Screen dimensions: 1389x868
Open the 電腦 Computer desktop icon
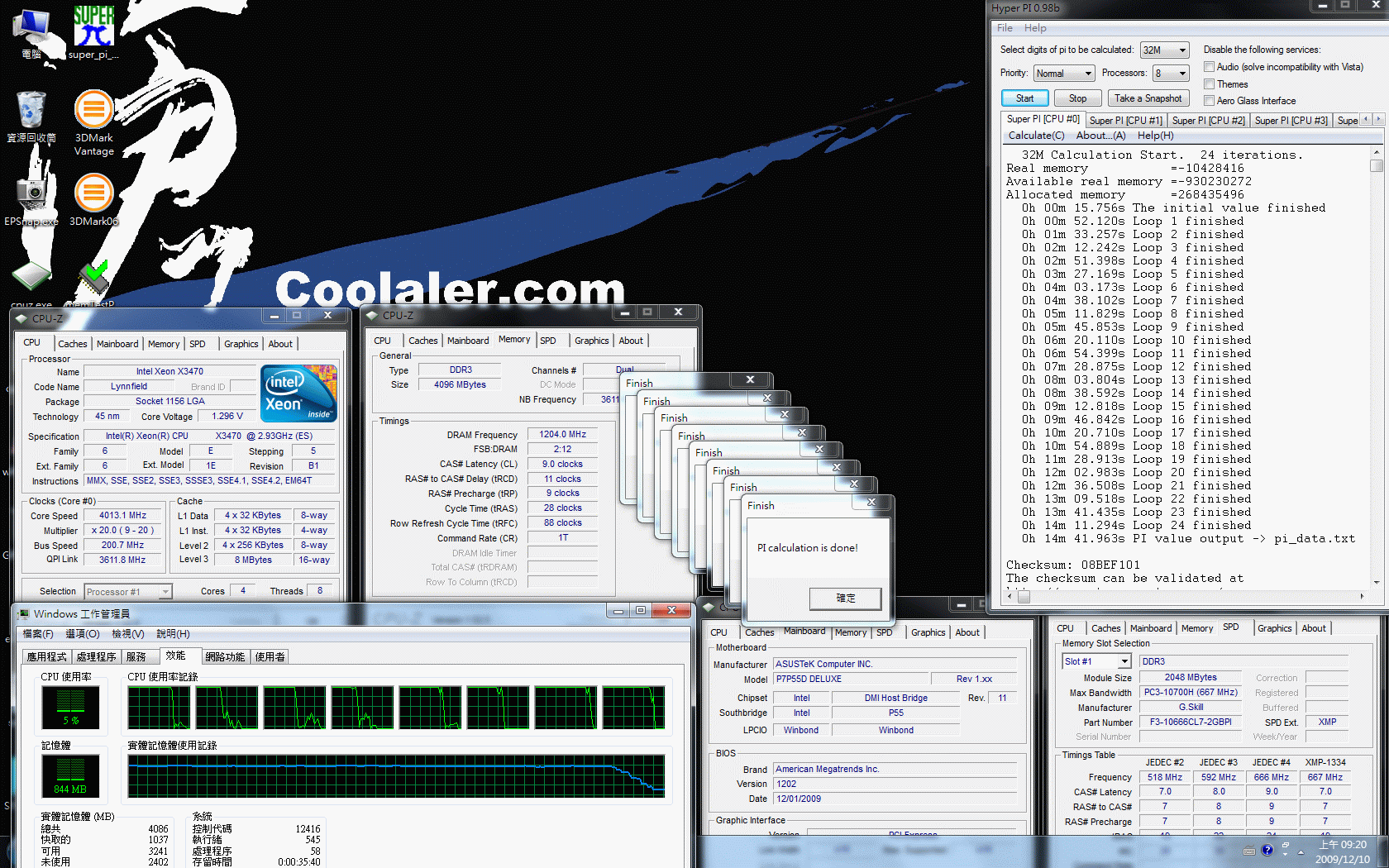click(x=31, y=33)
